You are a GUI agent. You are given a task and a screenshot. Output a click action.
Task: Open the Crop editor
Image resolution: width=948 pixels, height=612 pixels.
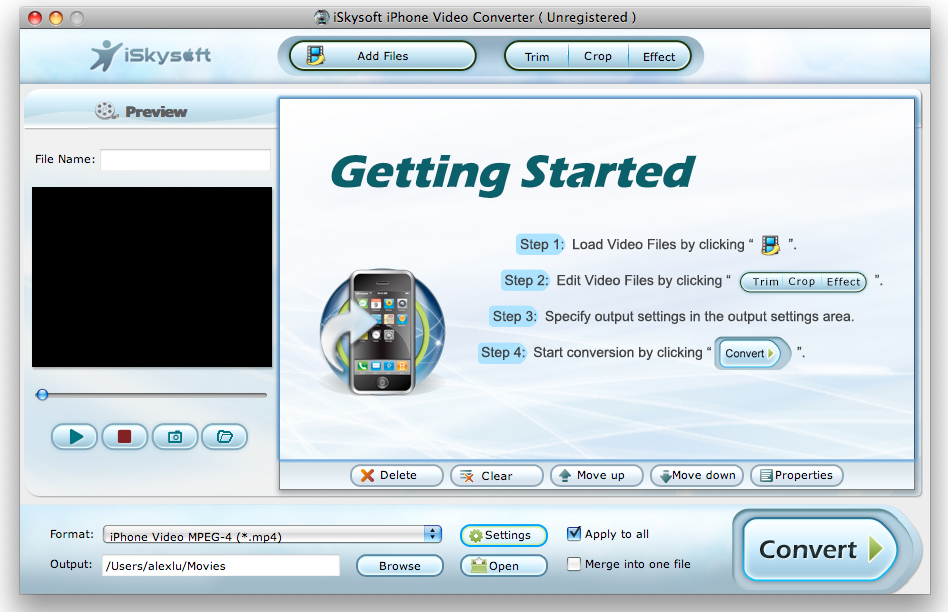tap(598, 56)
